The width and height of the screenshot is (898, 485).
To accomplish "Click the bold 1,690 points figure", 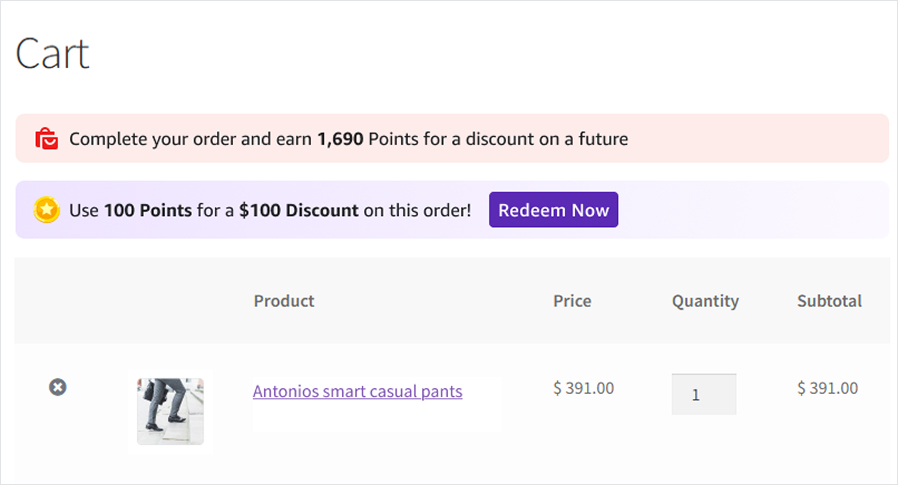I will (x=340, y=139).
